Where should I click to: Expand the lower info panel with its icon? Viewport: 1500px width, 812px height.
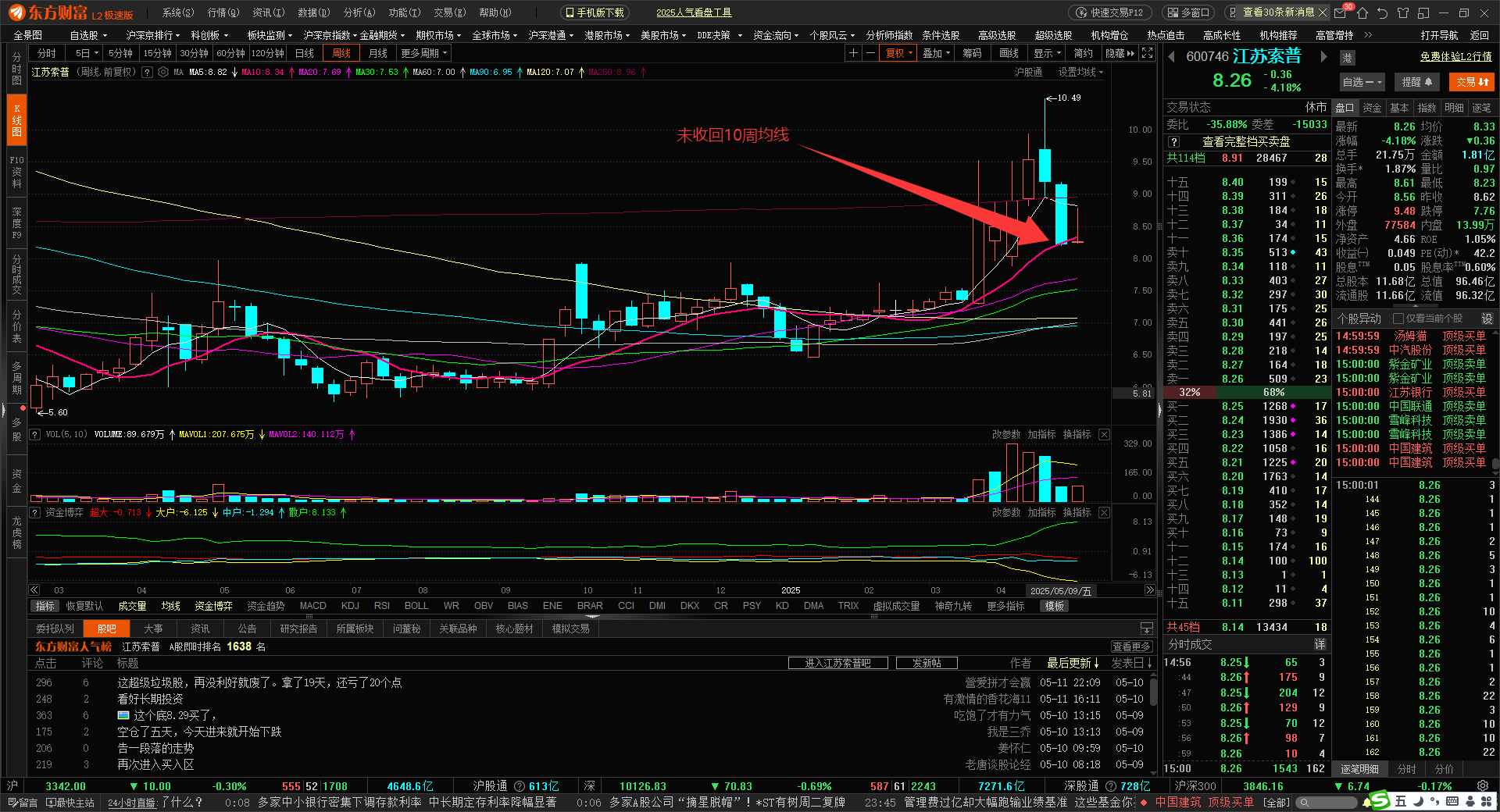[x=1147, y=629]
